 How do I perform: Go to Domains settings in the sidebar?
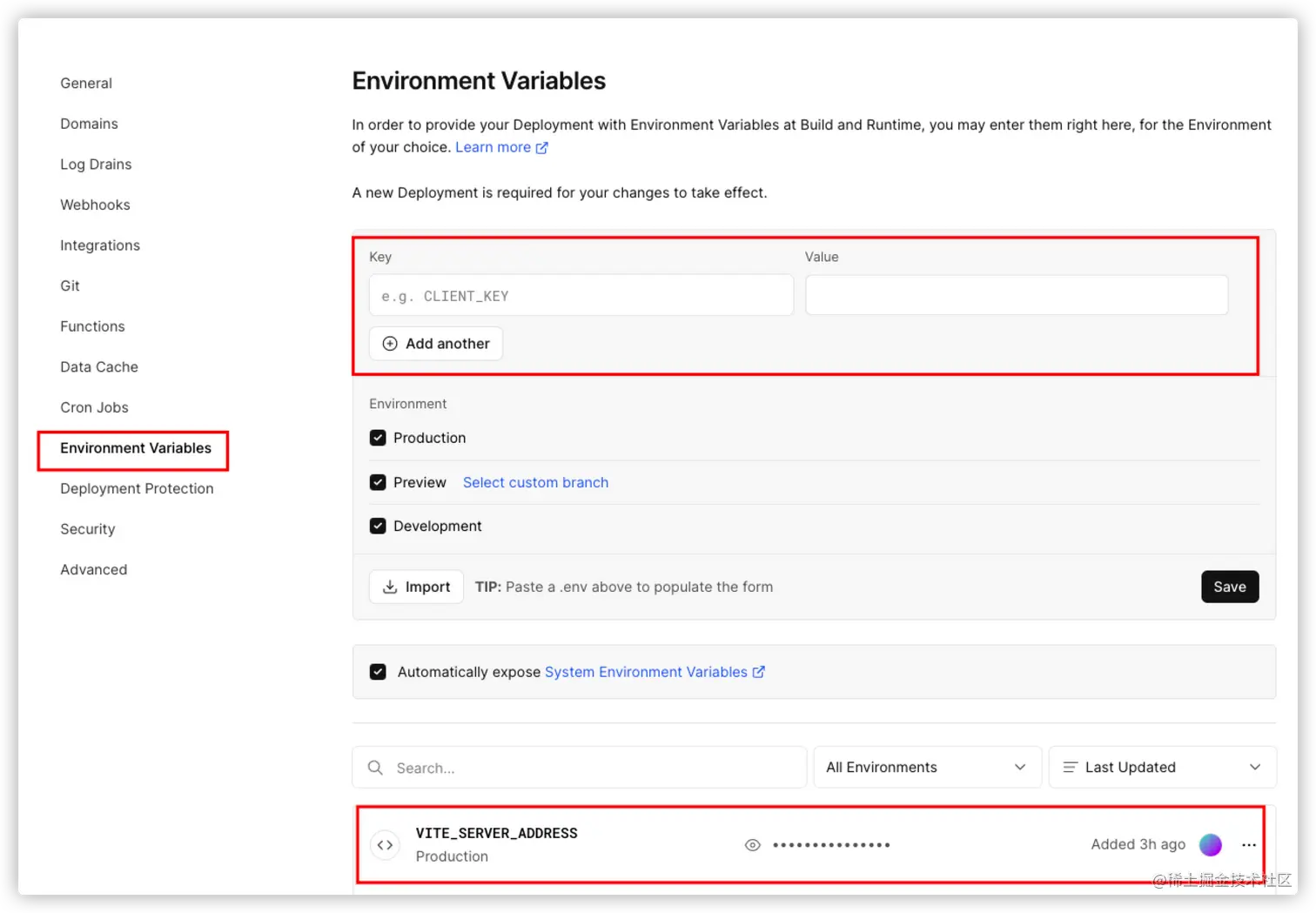(89, 124)
